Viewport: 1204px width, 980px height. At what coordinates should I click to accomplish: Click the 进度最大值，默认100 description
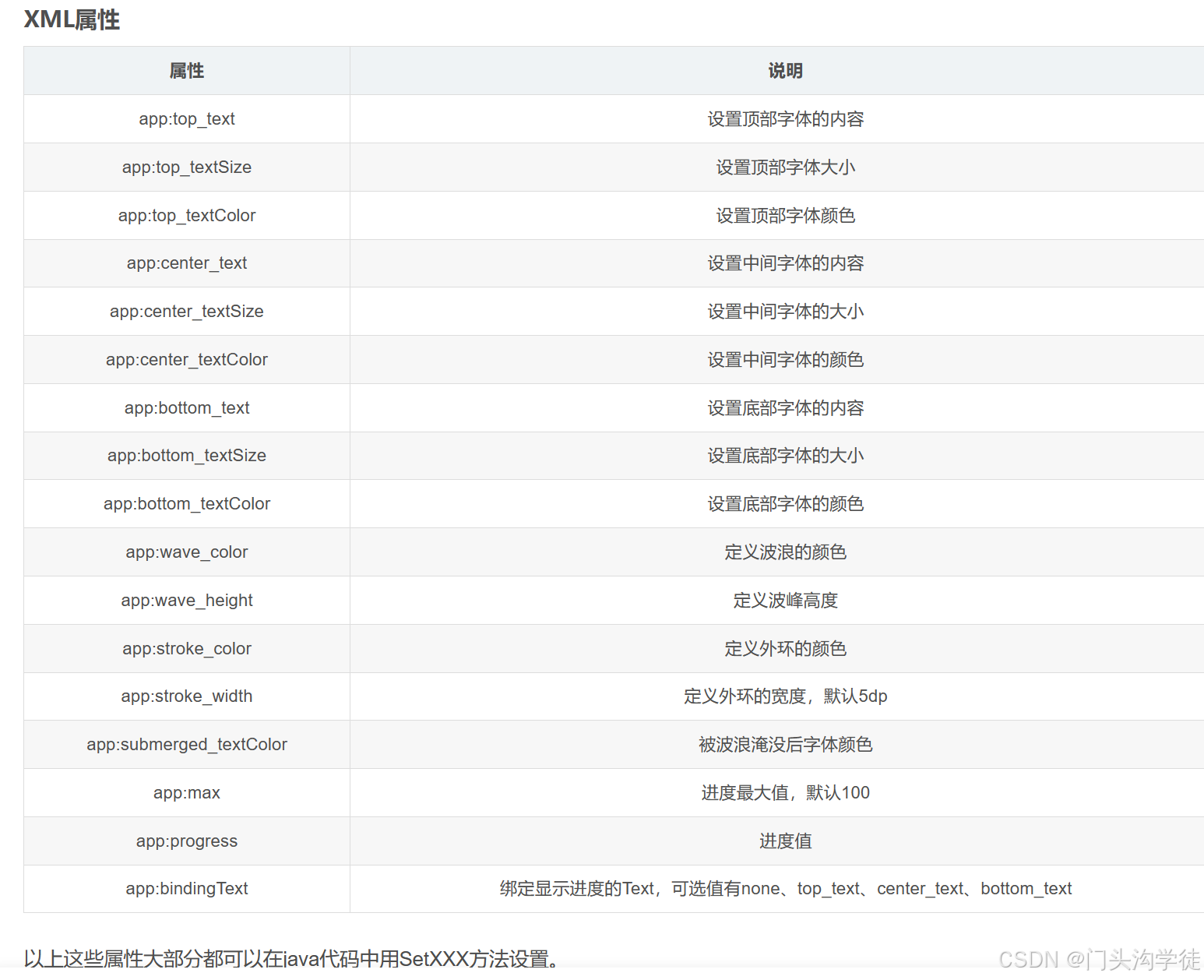[x=785, y=793]
